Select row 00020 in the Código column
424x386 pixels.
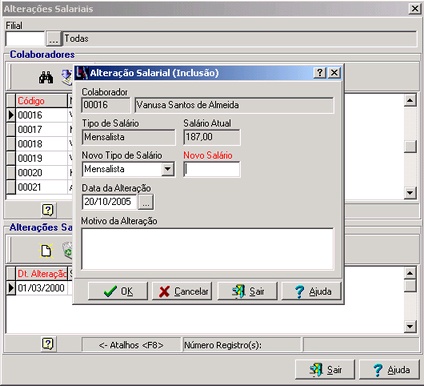pyautogui.click(x=42, y=173)
